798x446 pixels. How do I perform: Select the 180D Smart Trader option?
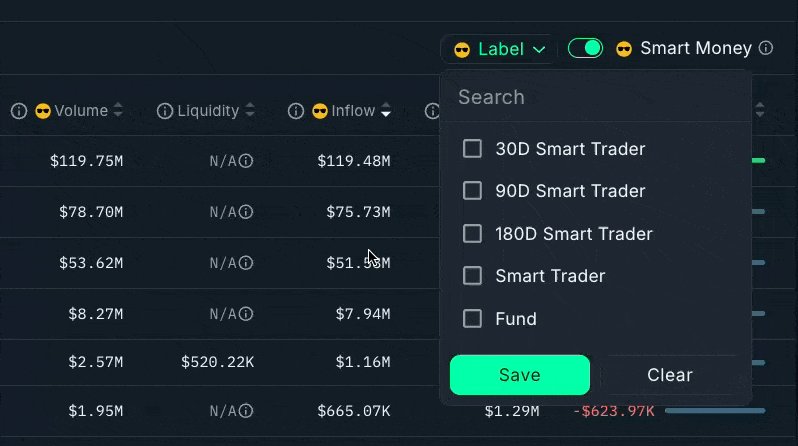[473, 234]
